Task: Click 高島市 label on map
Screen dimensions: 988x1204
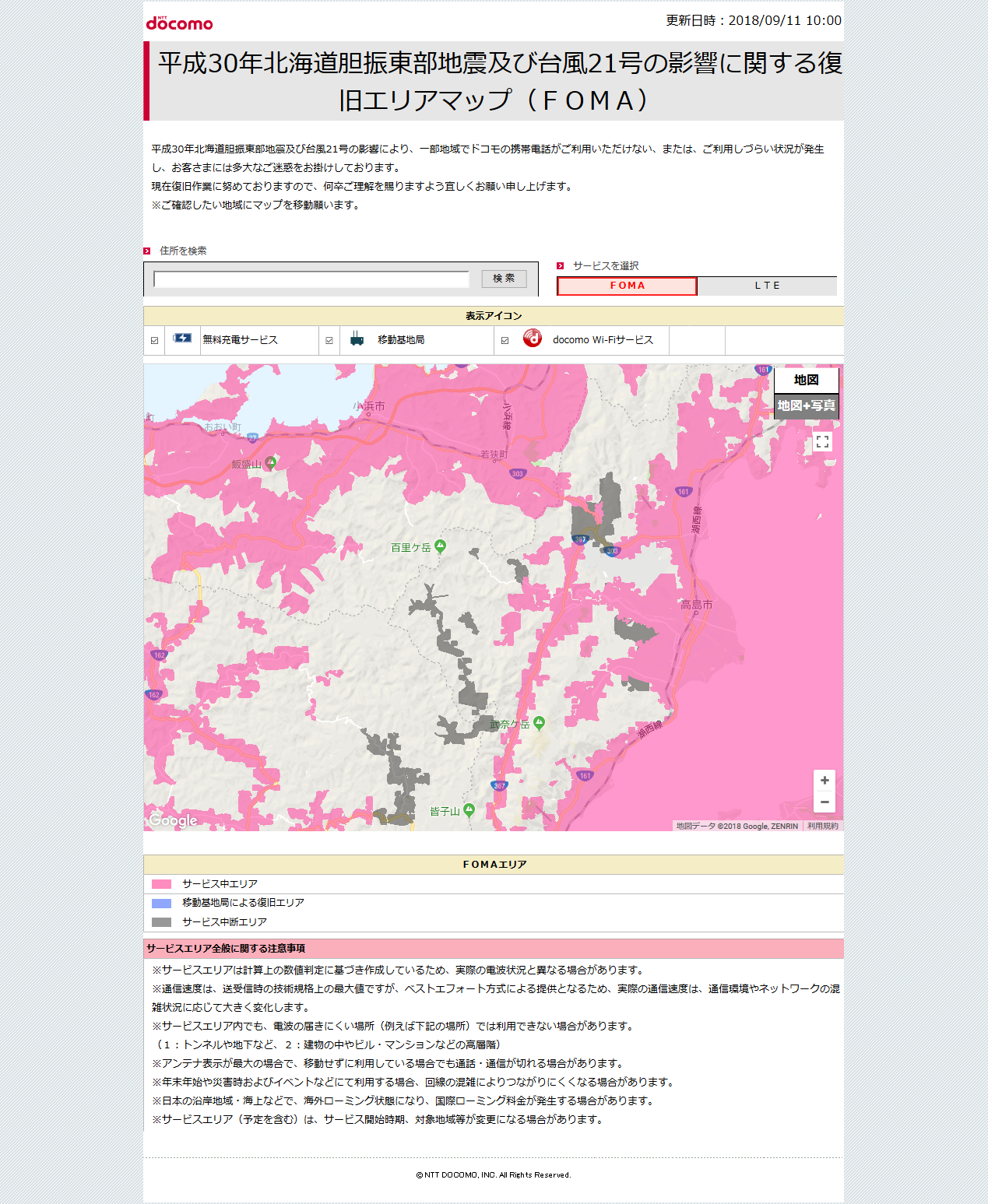Action: (696, 604)
